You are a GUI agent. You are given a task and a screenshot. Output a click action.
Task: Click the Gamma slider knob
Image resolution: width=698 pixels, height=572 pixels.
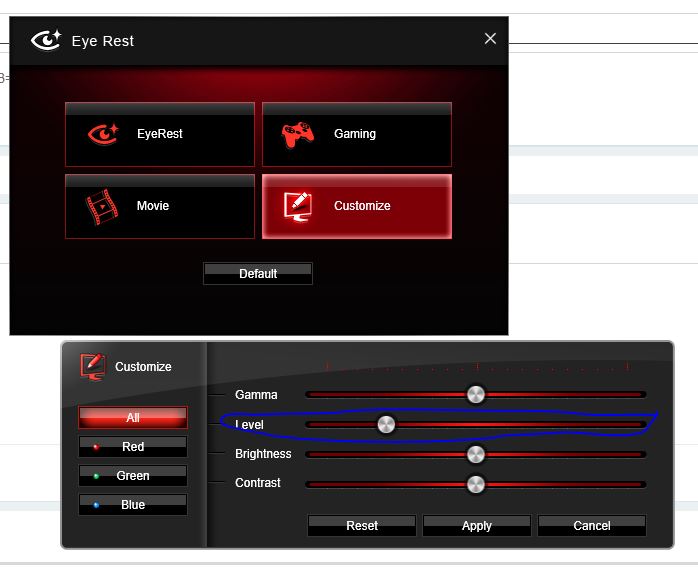tap(475, 394)
